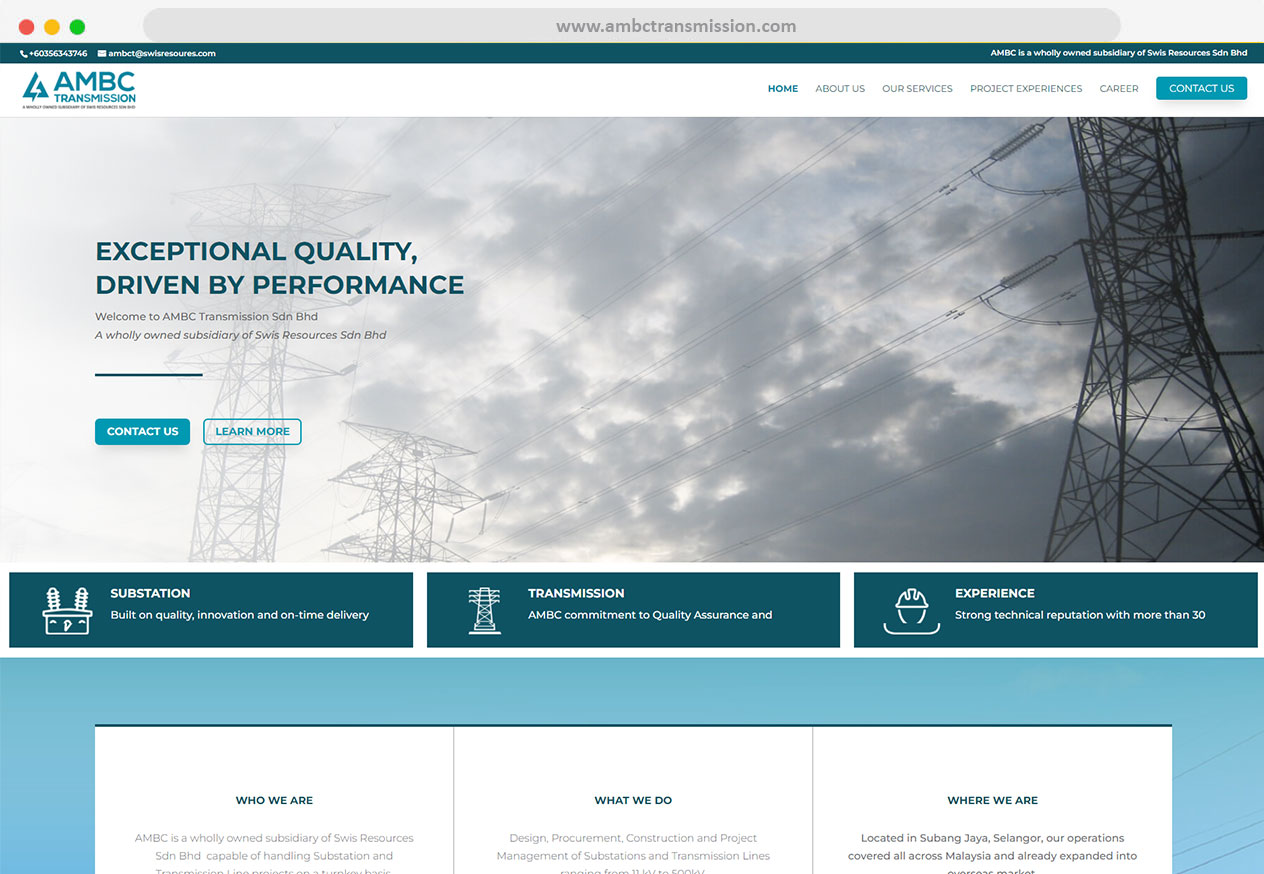Viewport: 1264px width, 874px height.
Task: Click 'Design, Procurement, Construction' paragraph
Action: click(633, 855)
